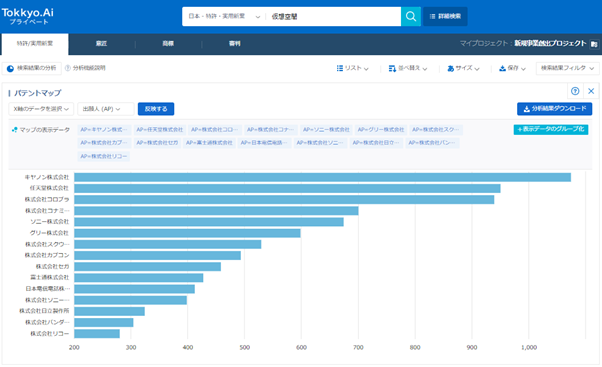Image resolution: width=602 pixels, height=367 pixels.
Task: Click the 新規事業創出プロジェクト project name
Action: [550, 43]
